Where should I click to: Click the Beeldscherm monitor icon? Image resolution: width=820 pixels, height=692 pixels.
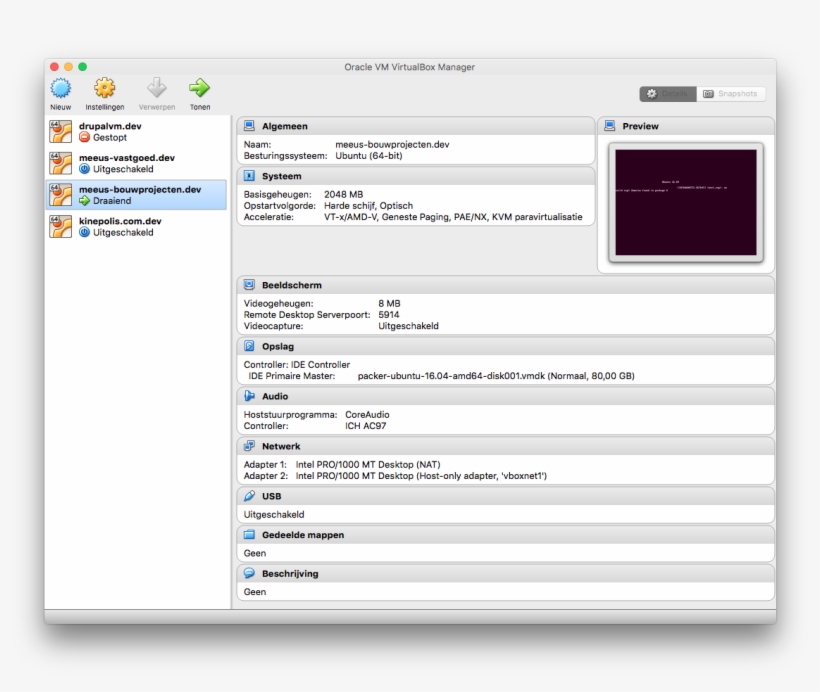click(249, 285)
